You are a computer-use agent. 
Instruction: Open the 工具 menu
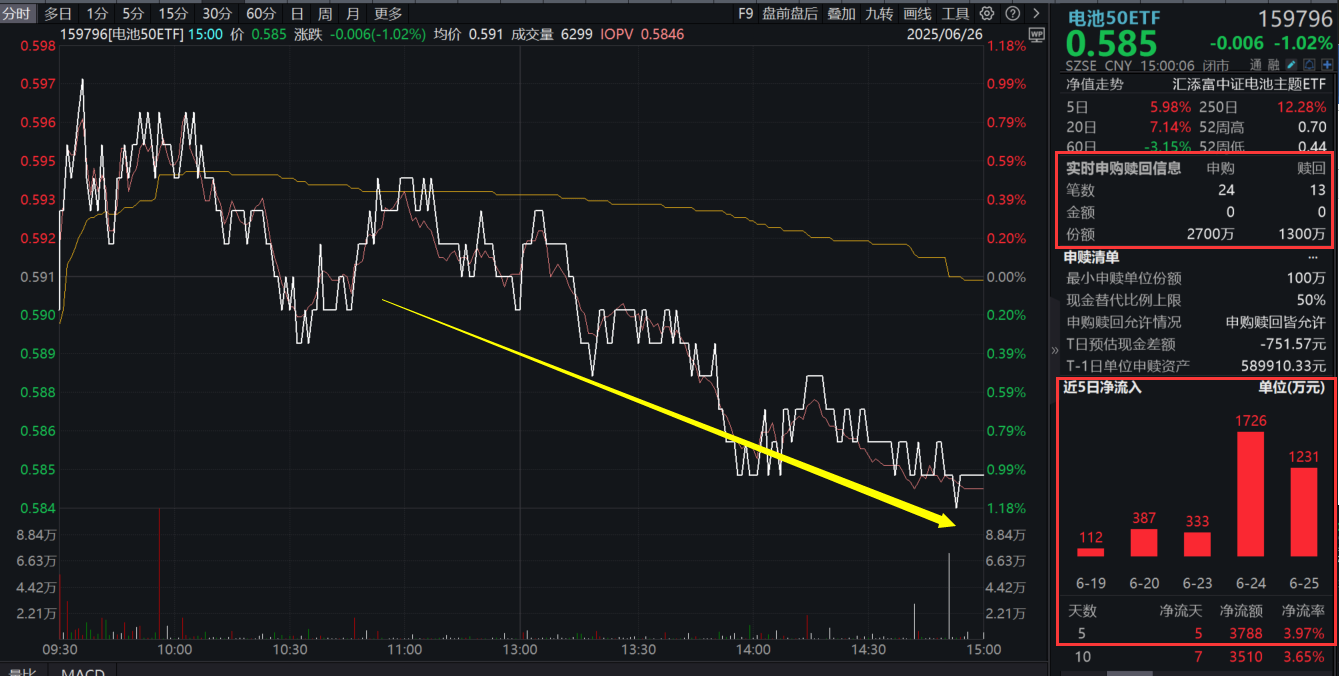(x=956, y=13)
